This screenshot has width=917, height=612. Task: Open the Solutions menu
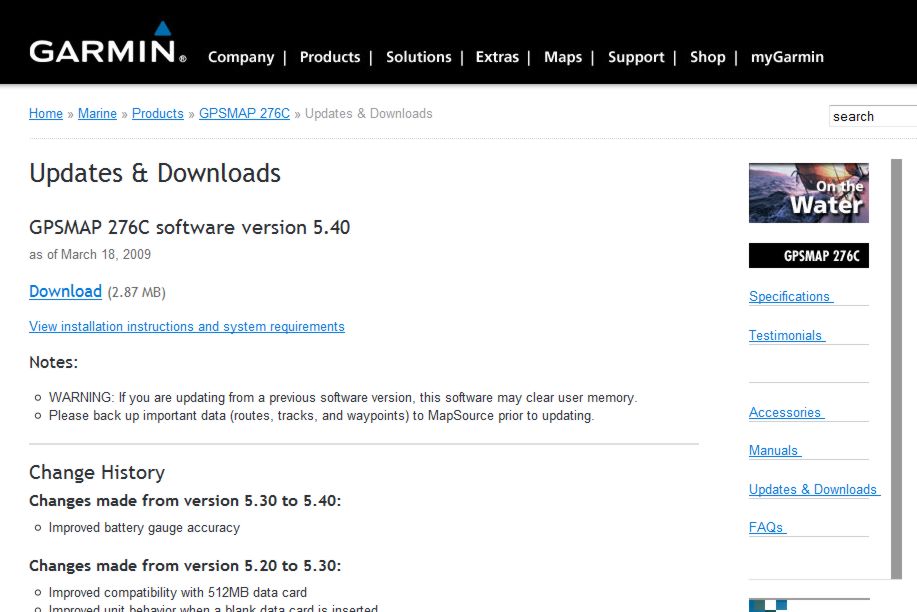pyautogui.click(x=419, y=57)
